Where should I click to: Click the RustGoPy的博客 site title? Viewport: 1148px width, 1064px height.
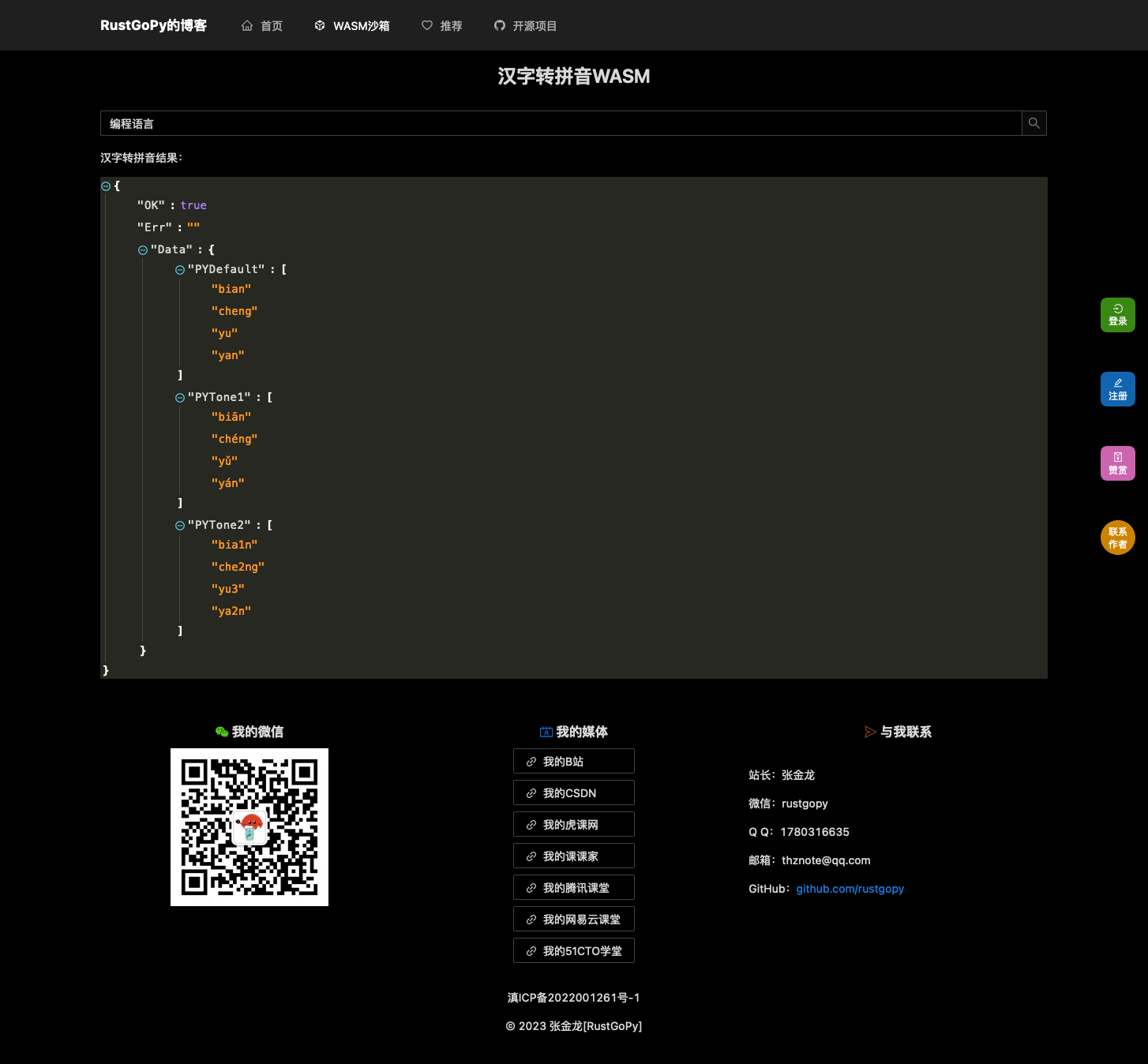(154, 25)
